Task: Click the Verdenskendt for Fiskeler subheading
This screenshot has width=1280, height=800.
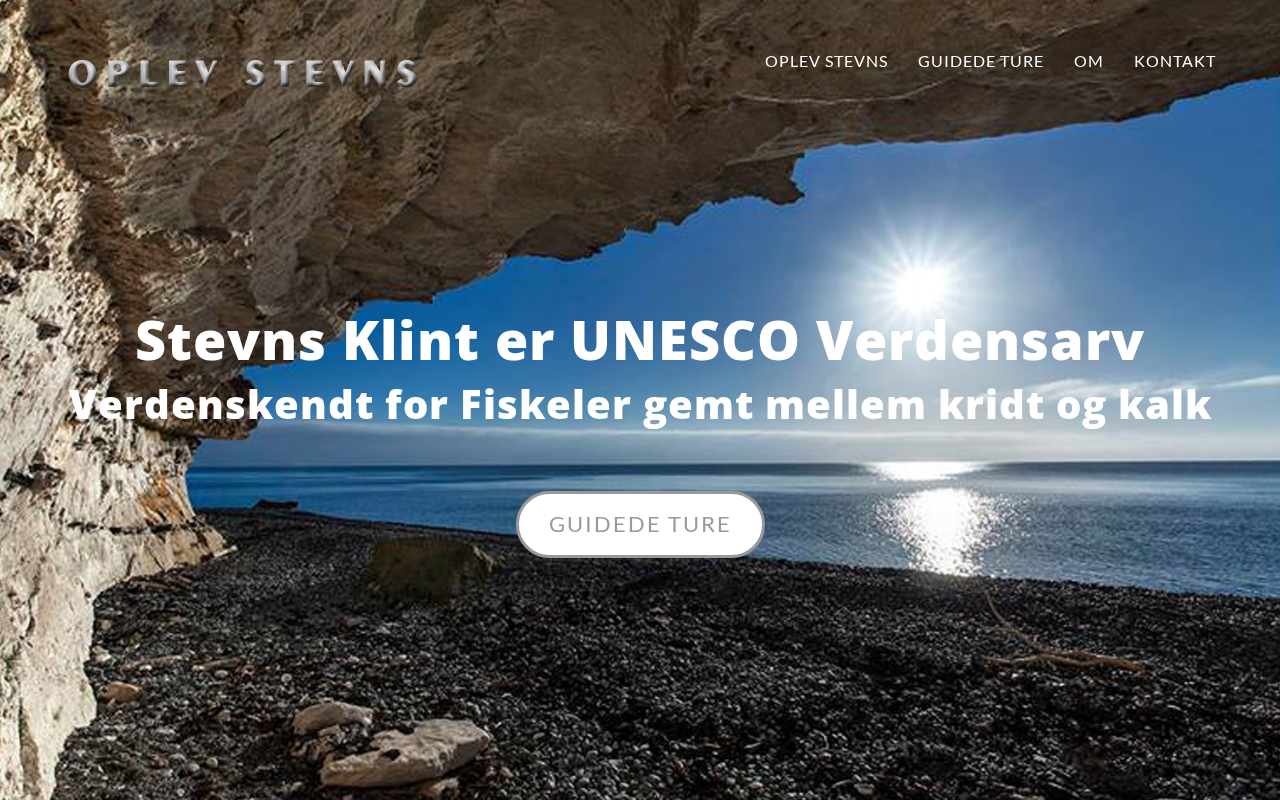Action: (640, 406)
